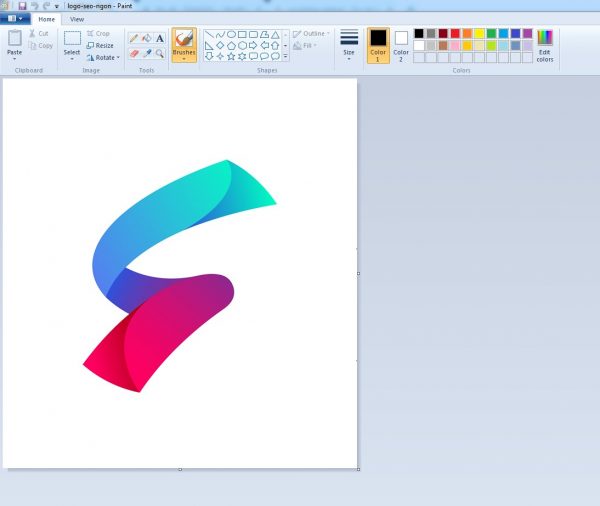Click the Undo arrow in quick access toolbar
The image size is (600, 506).
coord(34,6)
